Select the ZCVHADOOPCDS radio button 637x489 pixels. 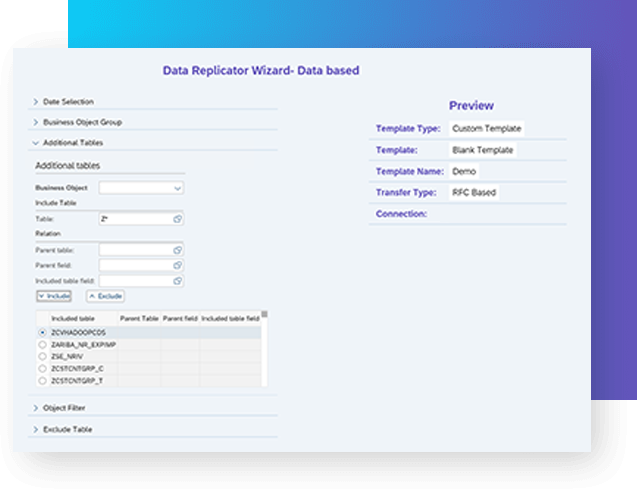click(42, 333)
